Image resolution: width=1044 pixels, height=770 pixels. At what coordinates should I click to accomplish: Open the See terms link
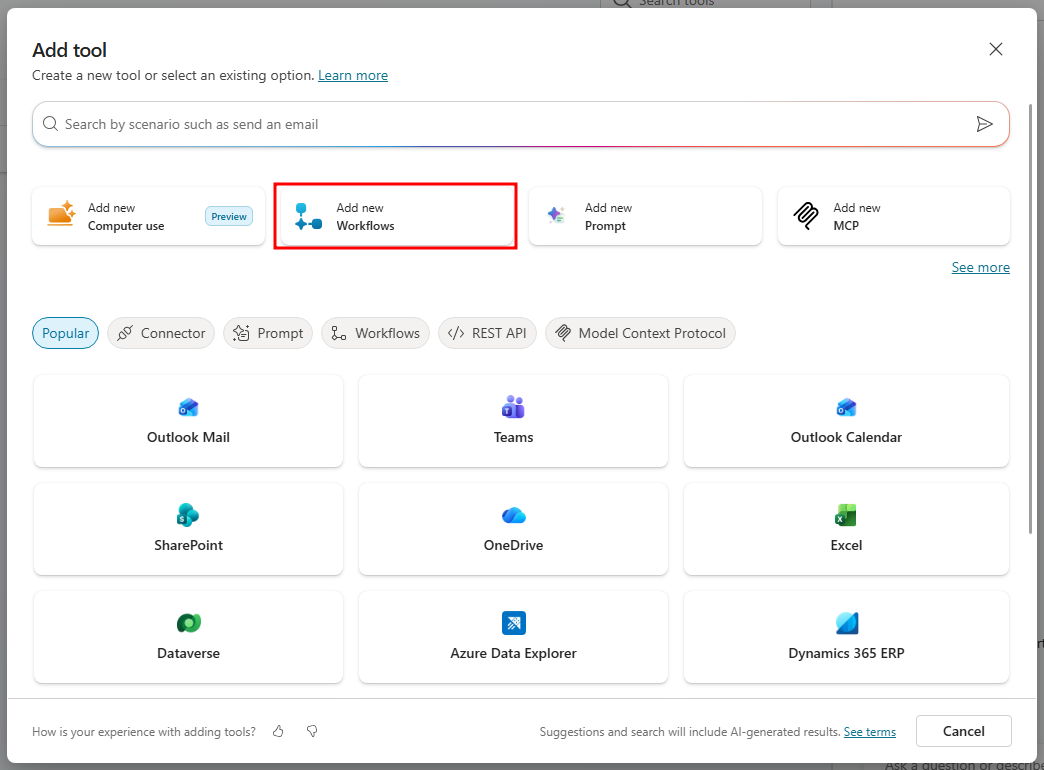[870, 732]
